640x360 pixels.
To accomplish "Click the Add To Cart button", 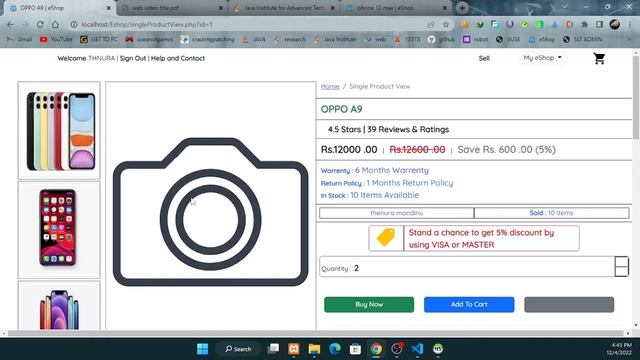I will tap(469, 304).
